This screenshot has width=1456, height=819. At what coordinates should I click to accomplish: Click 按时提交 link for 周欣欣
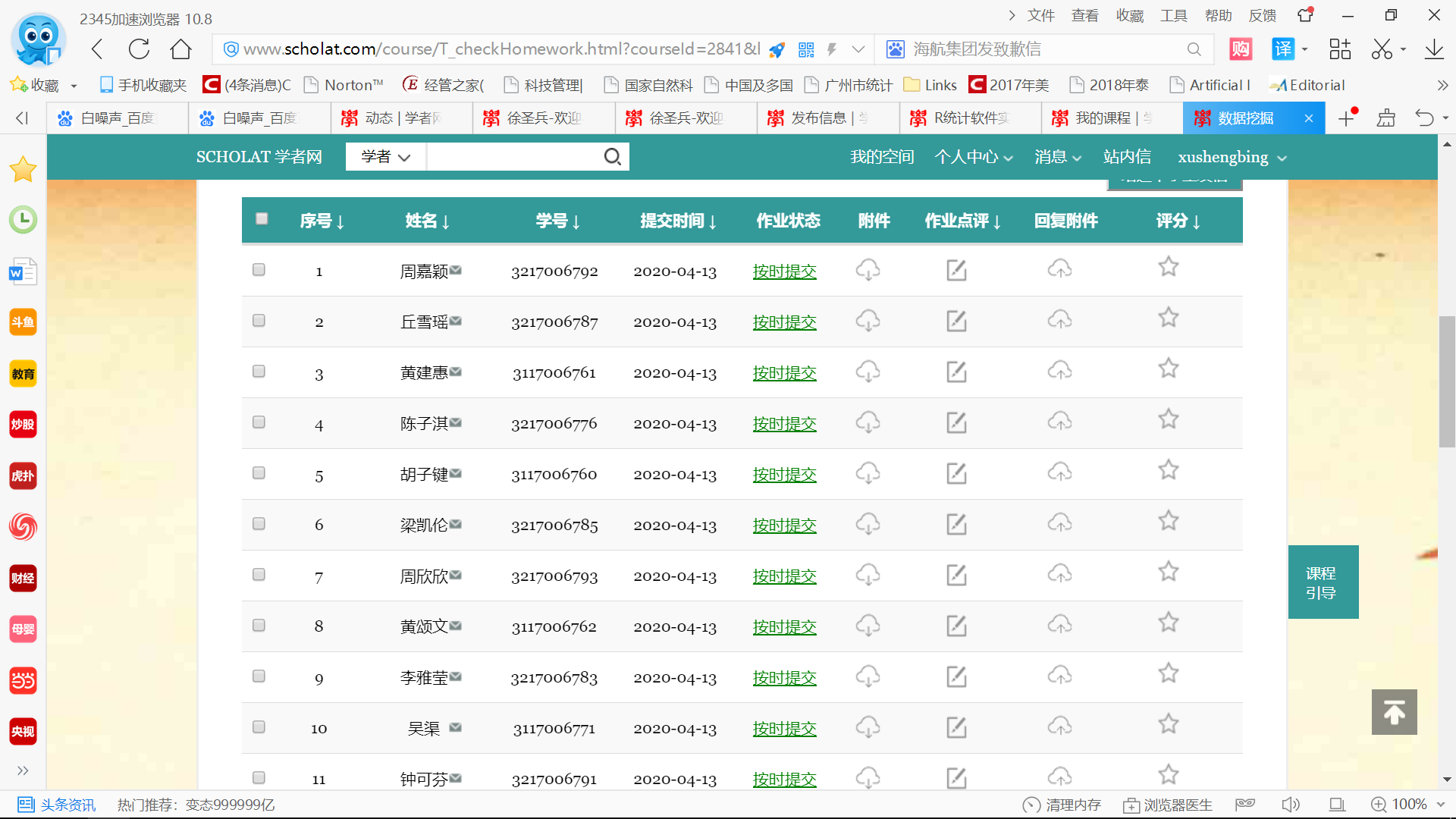click(x=784, y=576)
